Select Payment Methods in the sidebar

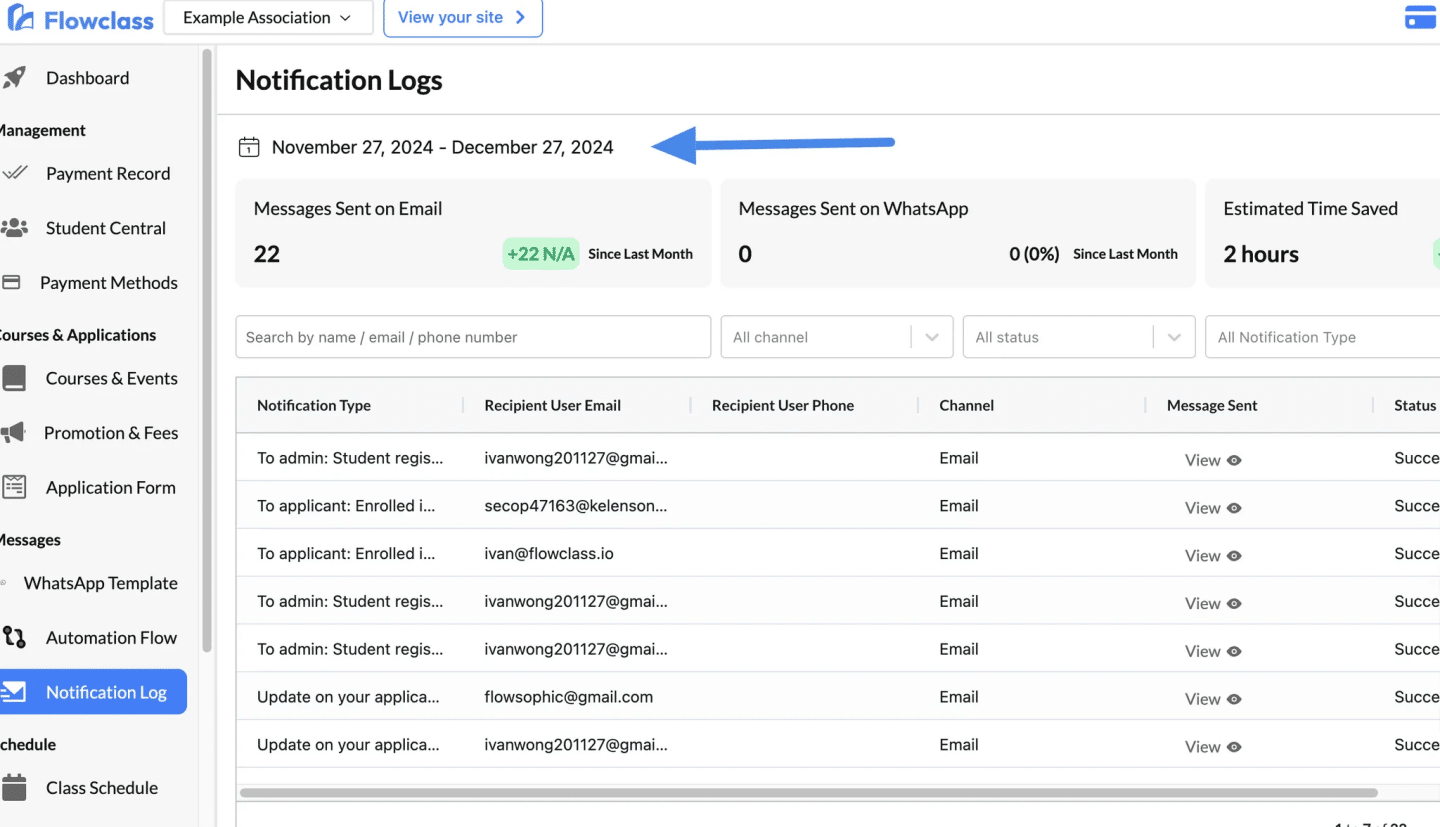tap(109, 283)
